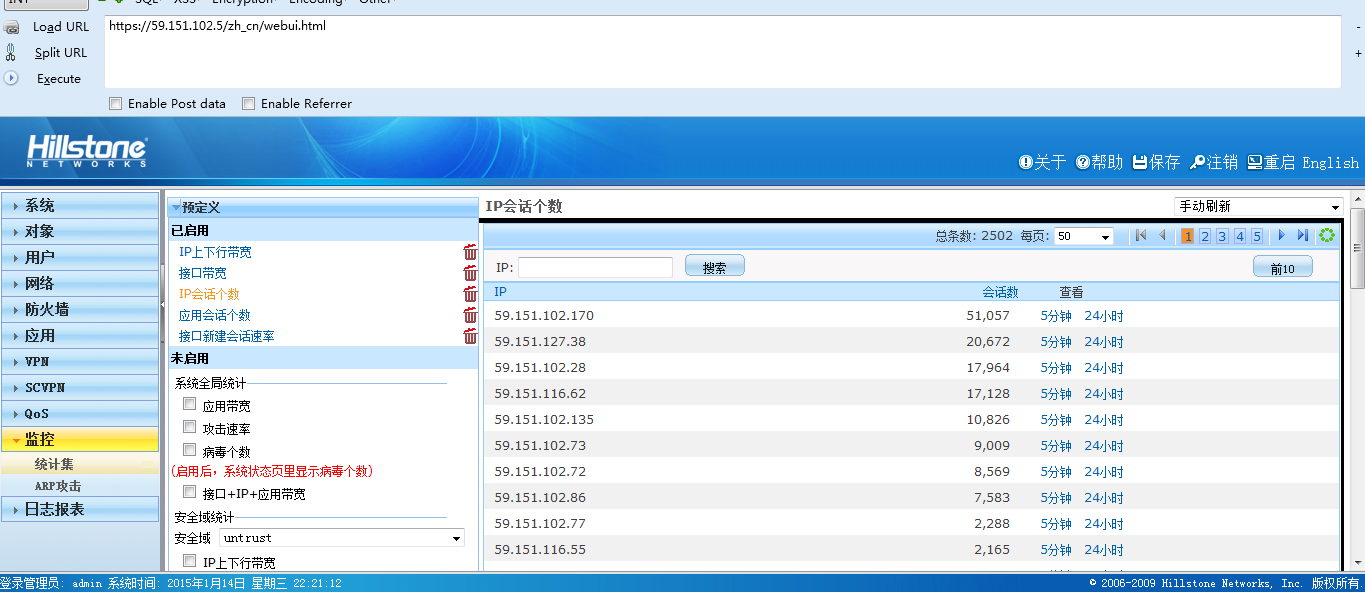The image size is (1365, 592).
Task: Check the 接口+IP+应用带宽 checkbox
Action: pyautogui.click(x=189, y=492)
